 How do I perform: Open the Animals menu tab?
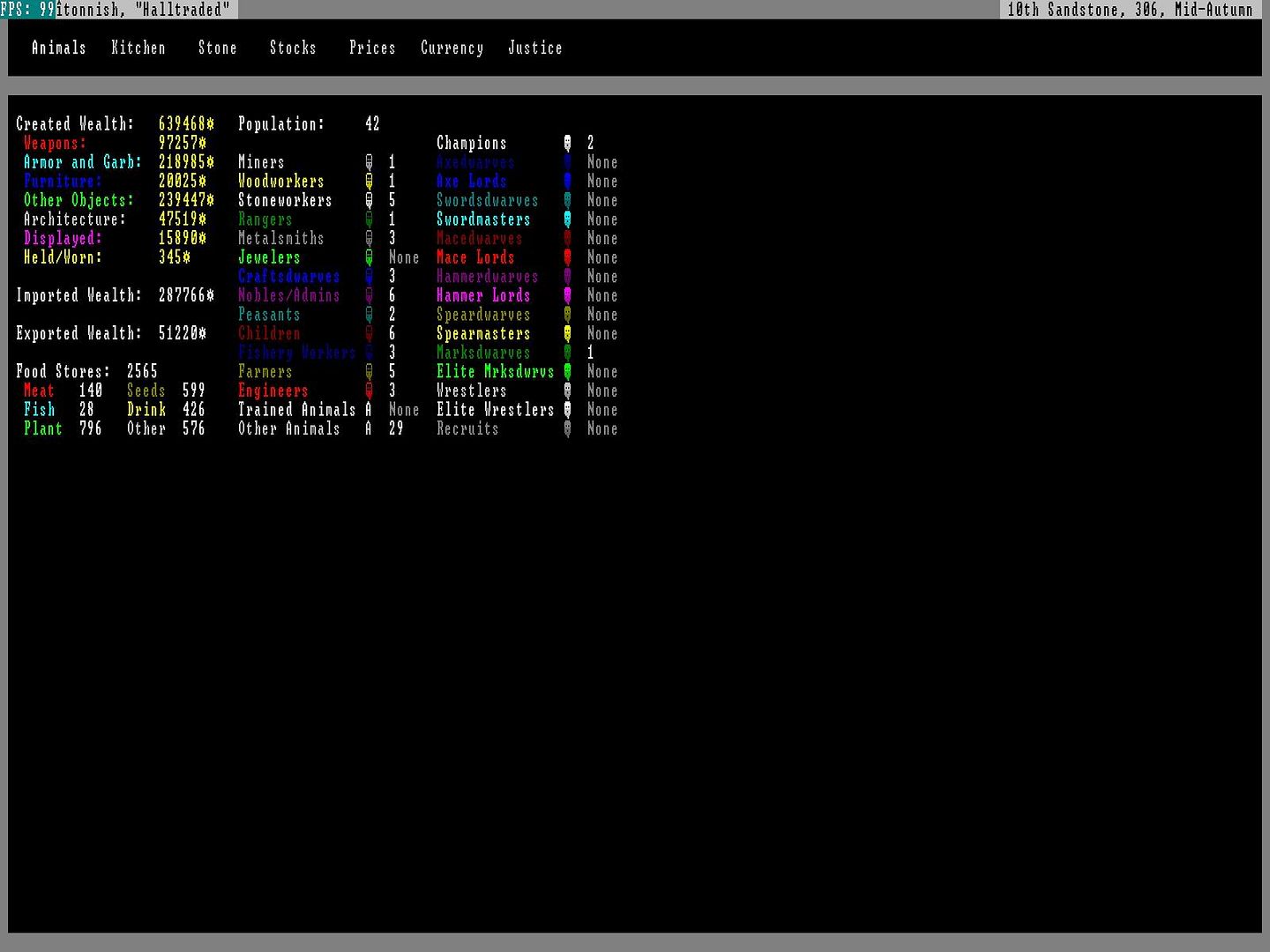58,48
